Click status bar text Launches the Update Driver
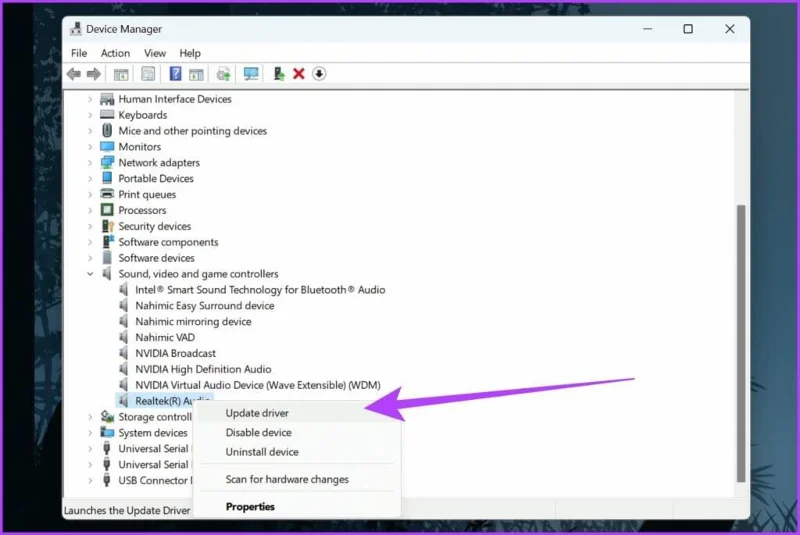Viewport: 800px width, 535px height. pyautogui.click(x=127, y=510)
